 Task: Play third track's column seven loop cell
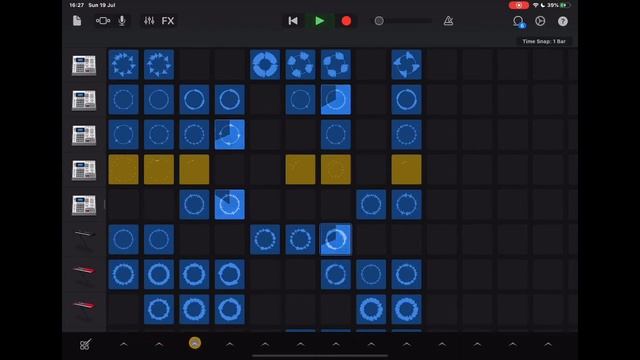(x=336, y=135)
